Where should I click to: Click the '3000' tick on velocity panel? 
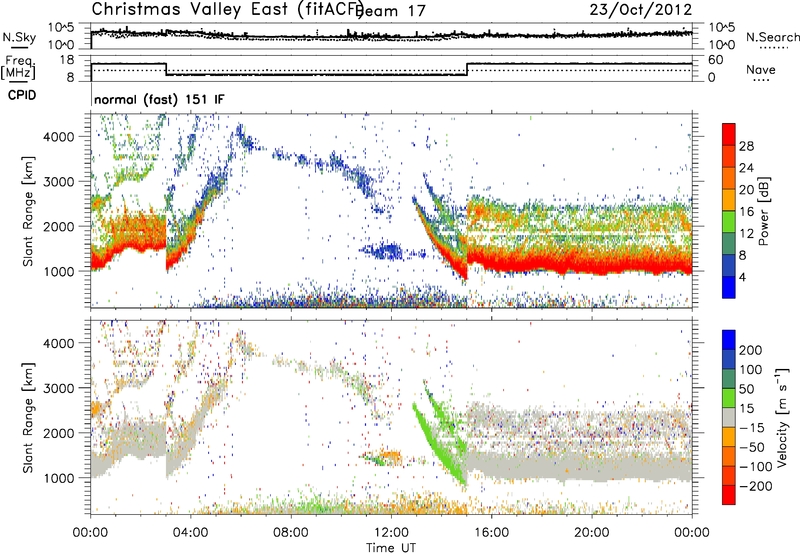pos(59,388)
